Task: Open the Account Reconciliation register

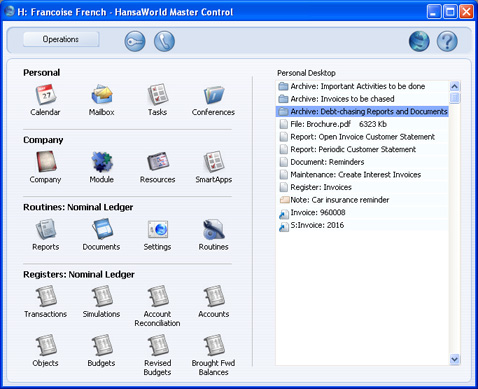Action: pos(158,296)
